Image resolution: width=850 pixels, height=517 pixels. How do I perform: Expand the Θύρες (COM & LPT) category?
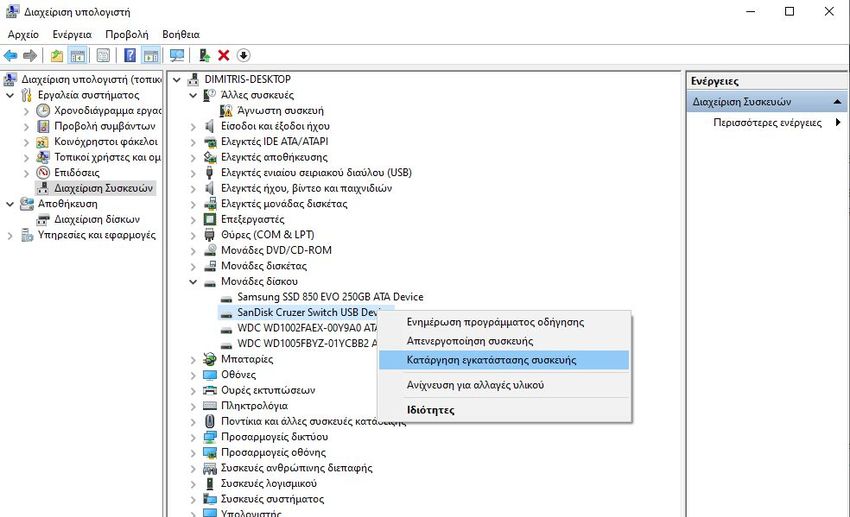(x=193, y=235)
